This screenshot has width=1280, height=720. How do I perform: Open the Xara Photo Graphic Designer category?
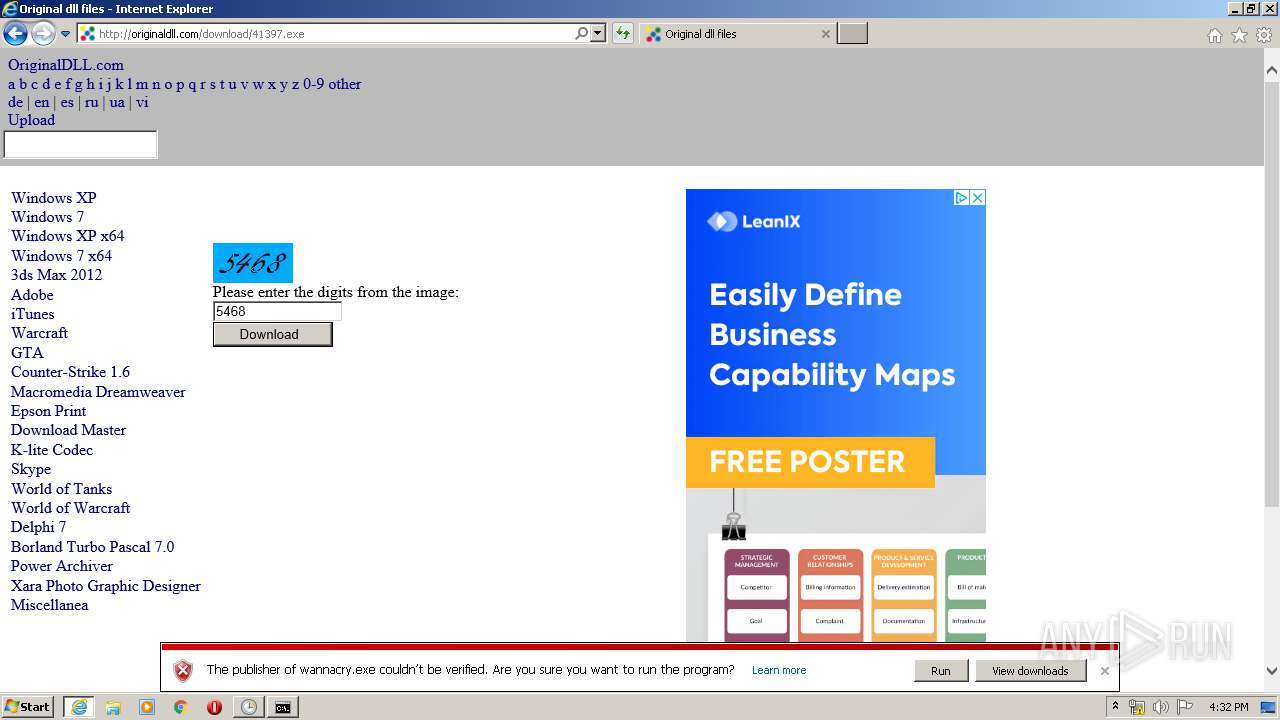pyautogui.click(x=106, y=586)
